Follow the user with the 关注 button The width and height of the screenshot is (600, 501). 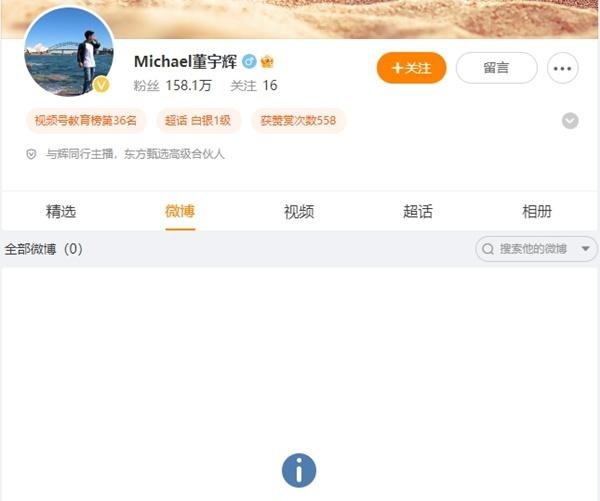(x=411, y=68)
